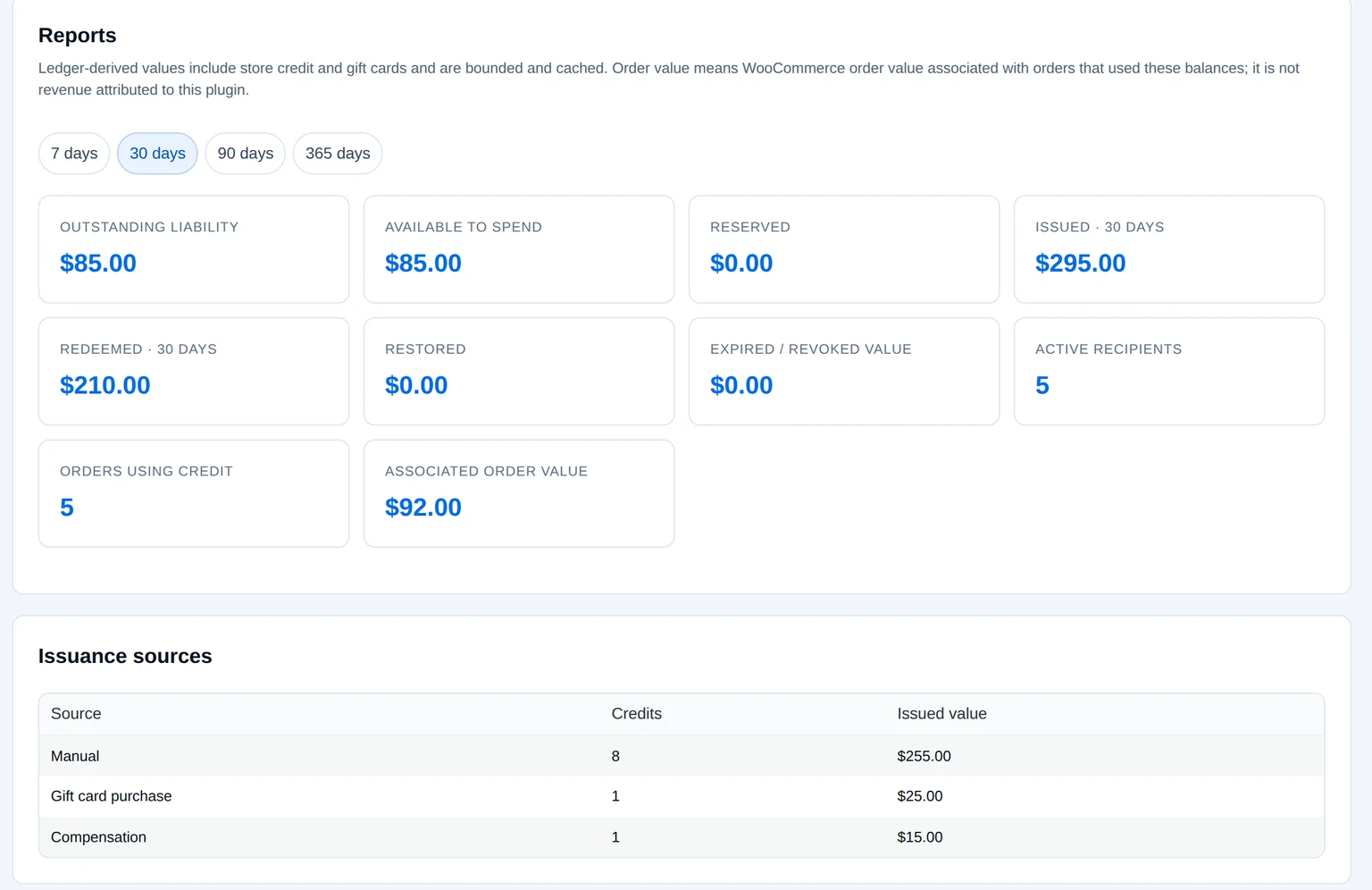Switch to the 365 days range
This screenshot has width=1372, height=890.
click(x=338, y=154)
